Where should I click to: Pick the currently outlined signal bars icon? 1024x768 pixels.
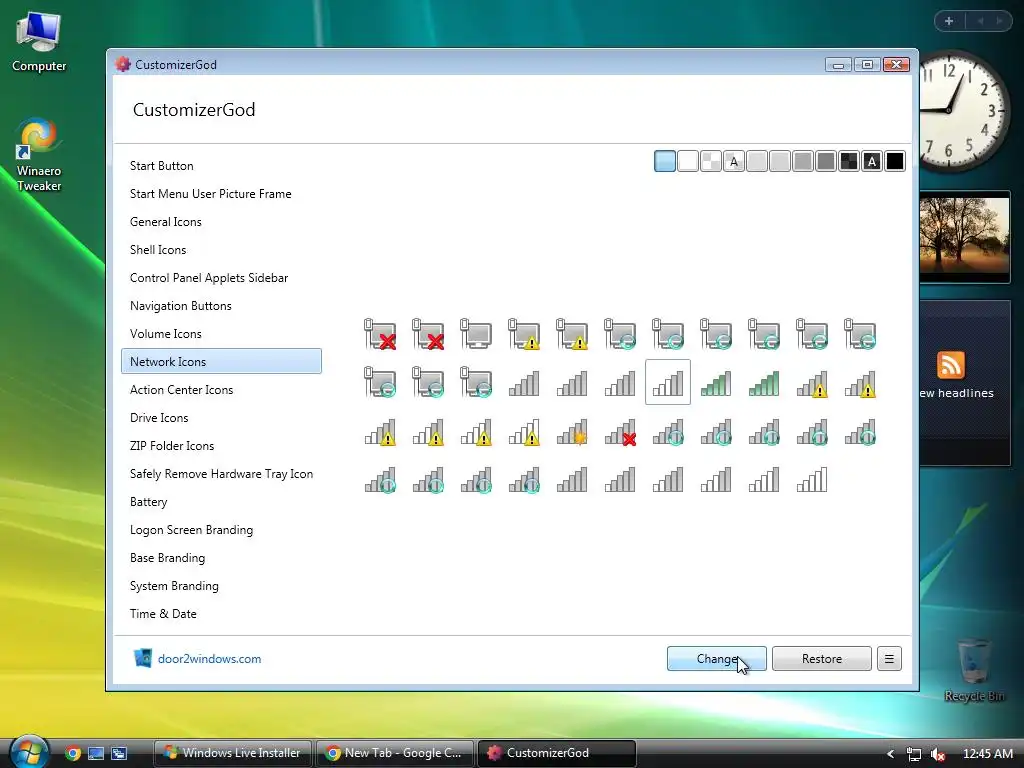[667, 382]
